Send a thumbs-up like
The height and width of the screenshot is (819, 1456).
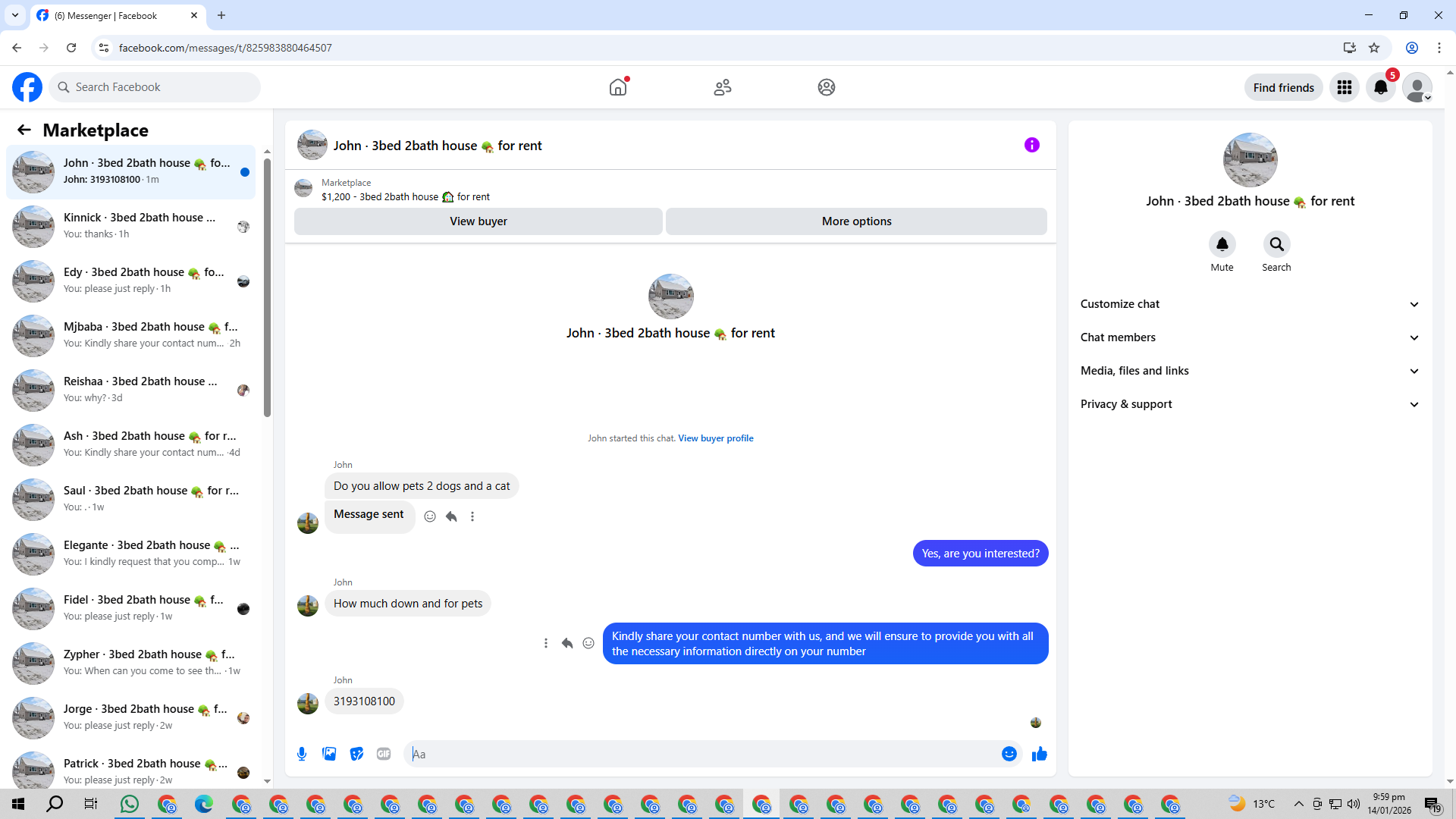(x=1039, y=754)
